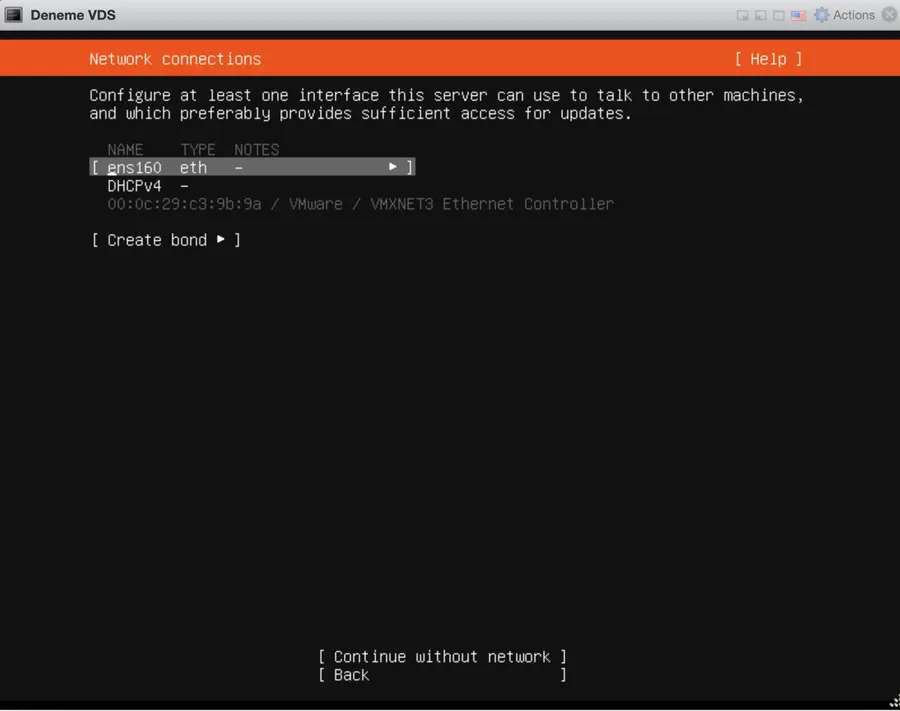Click the DHCPv4 status line
The height and width of the screenshot is (711, 900).
[148, 186]
